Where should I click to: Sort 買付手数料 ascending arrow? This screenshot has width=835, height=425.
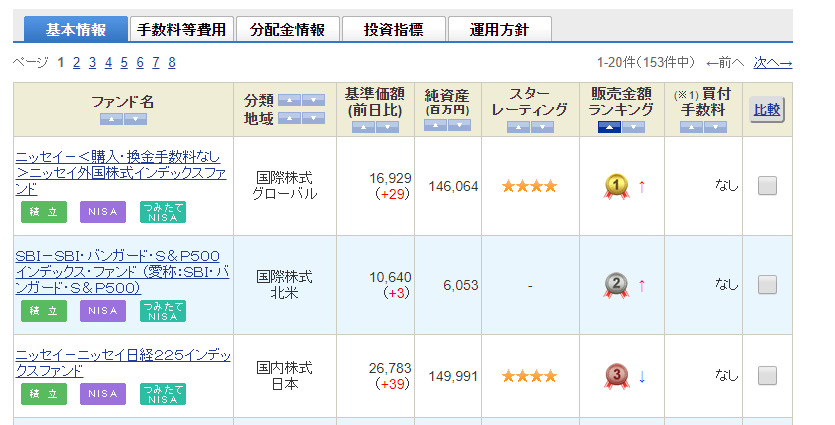pyautogui.click(x=691, y=127)
